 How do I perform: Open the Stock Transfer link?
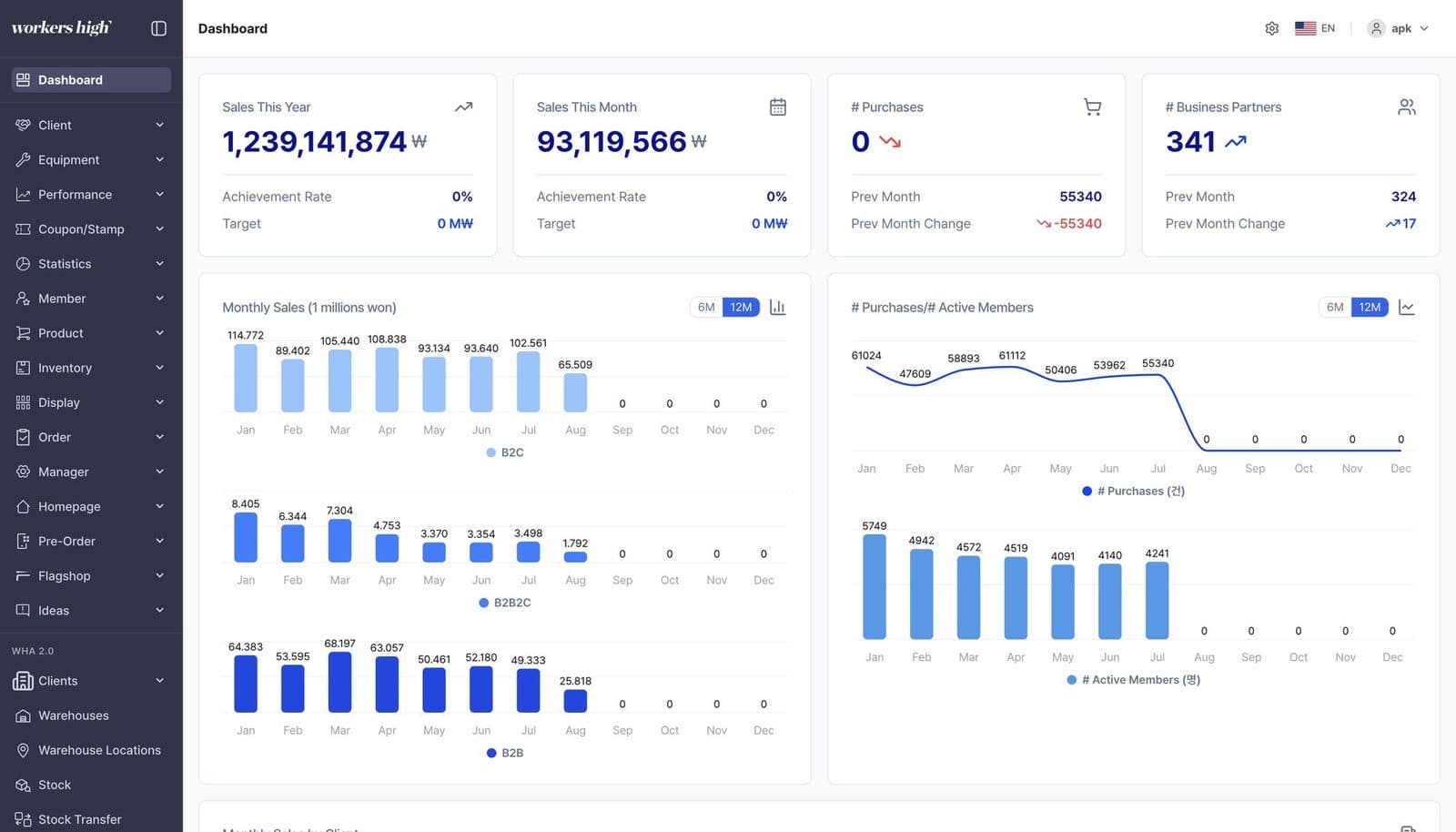[x=91, y=819]
